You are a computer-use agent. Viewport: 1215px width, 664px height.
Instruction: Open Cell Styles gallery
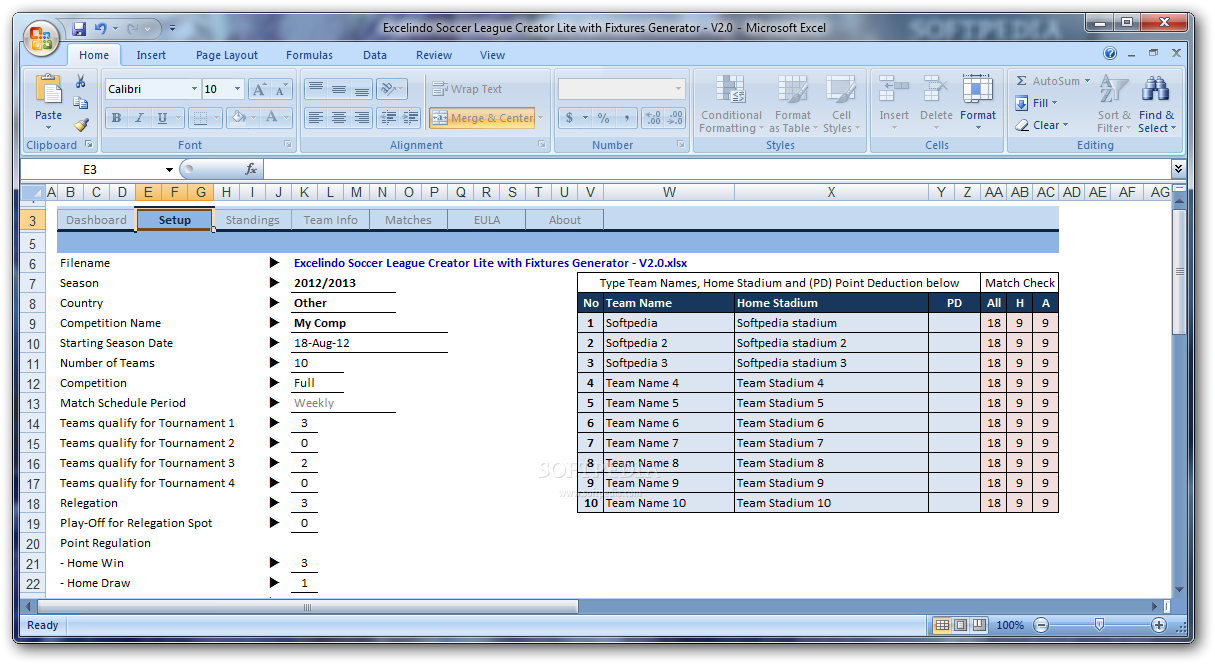pyautogui.click(x=841, y=104)
